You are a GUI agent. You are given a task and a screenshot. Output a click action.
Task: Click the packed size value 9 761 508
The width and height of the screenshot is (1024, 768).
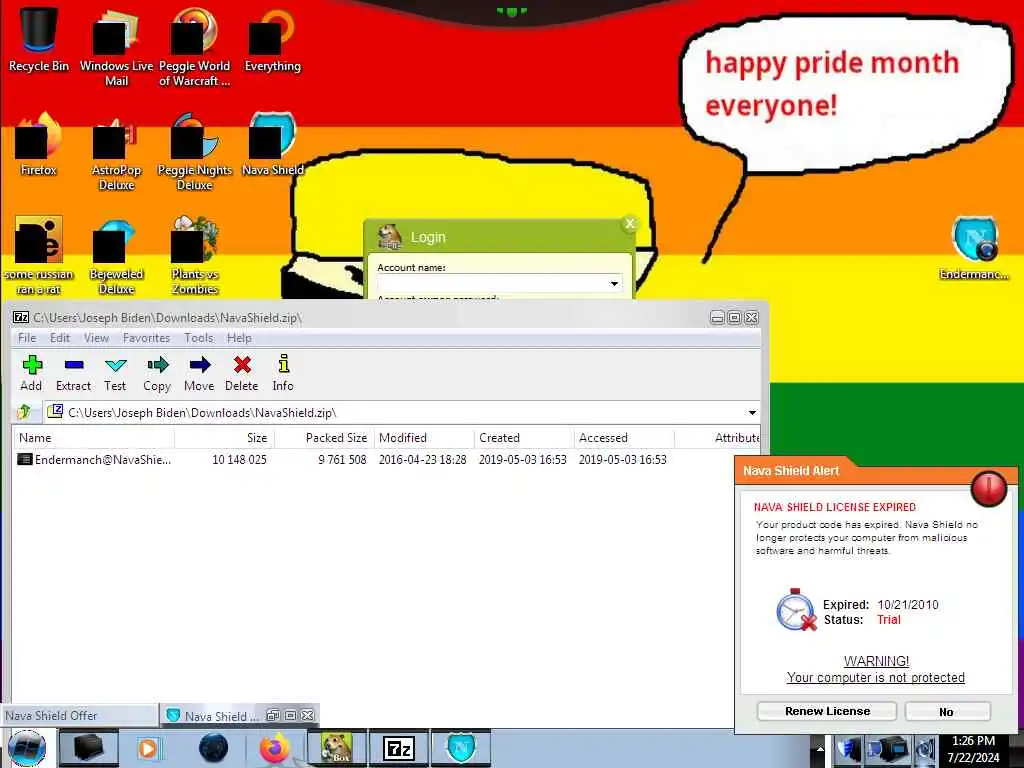point(342,459)
